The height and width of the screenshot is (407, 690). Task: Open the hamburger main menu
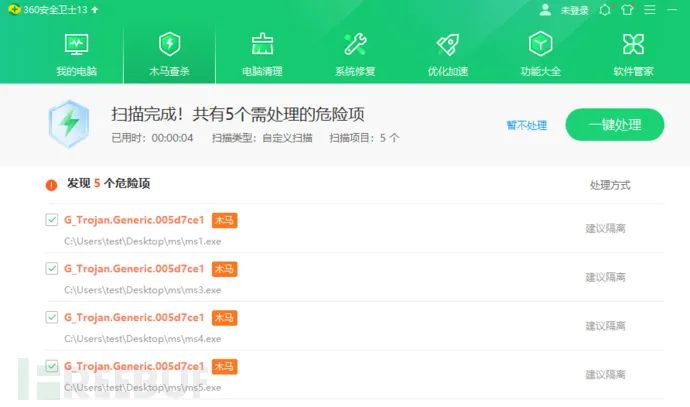(x=650, y=9)
